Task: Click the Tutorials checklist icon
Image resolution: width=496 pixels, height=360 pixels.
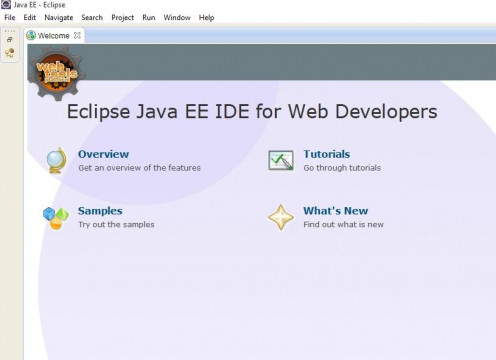Action: pyautogui.click(x=281, y=160)
